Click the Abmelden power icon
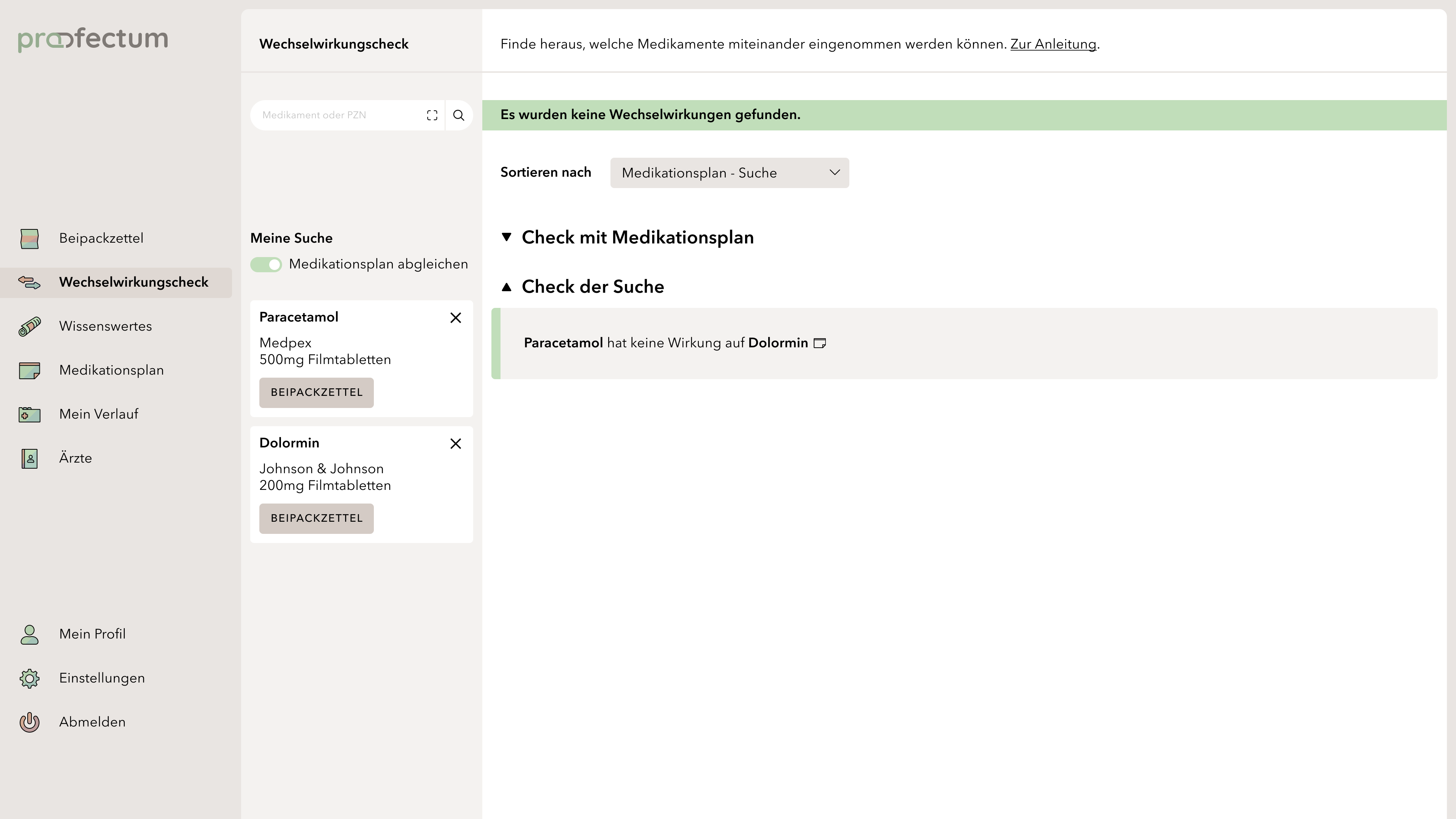 tap(30, 722)
